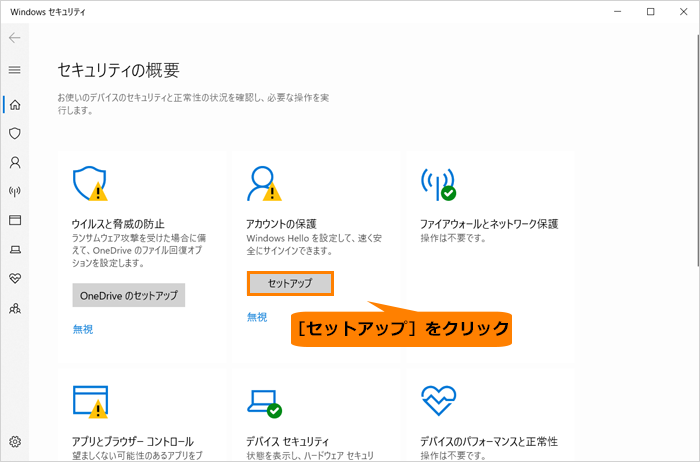The image size is (700, 462).
Task: Open デバイスのパフォーマンスと正常性 heading
Action: point(489,441)
